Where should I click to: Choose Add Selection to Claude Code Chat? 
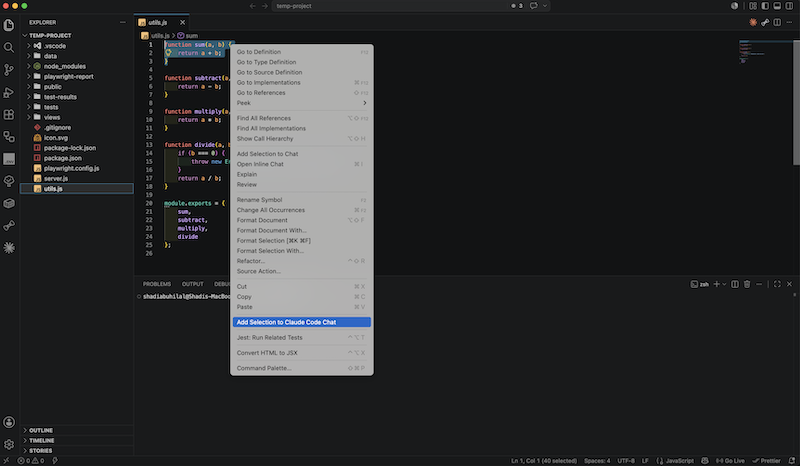tap(302, 322)
